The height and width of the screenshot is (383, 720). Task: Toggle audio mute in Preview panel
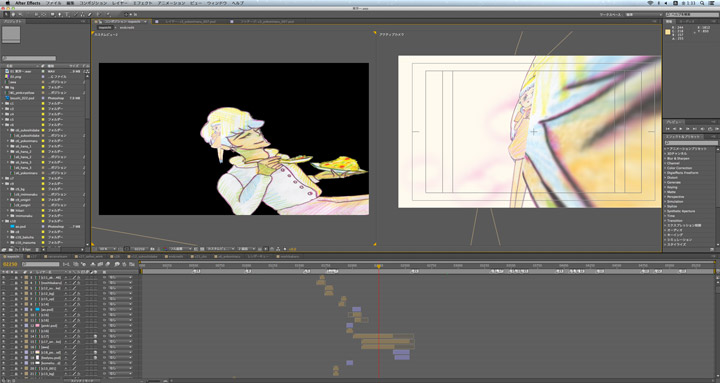[703, 129]
